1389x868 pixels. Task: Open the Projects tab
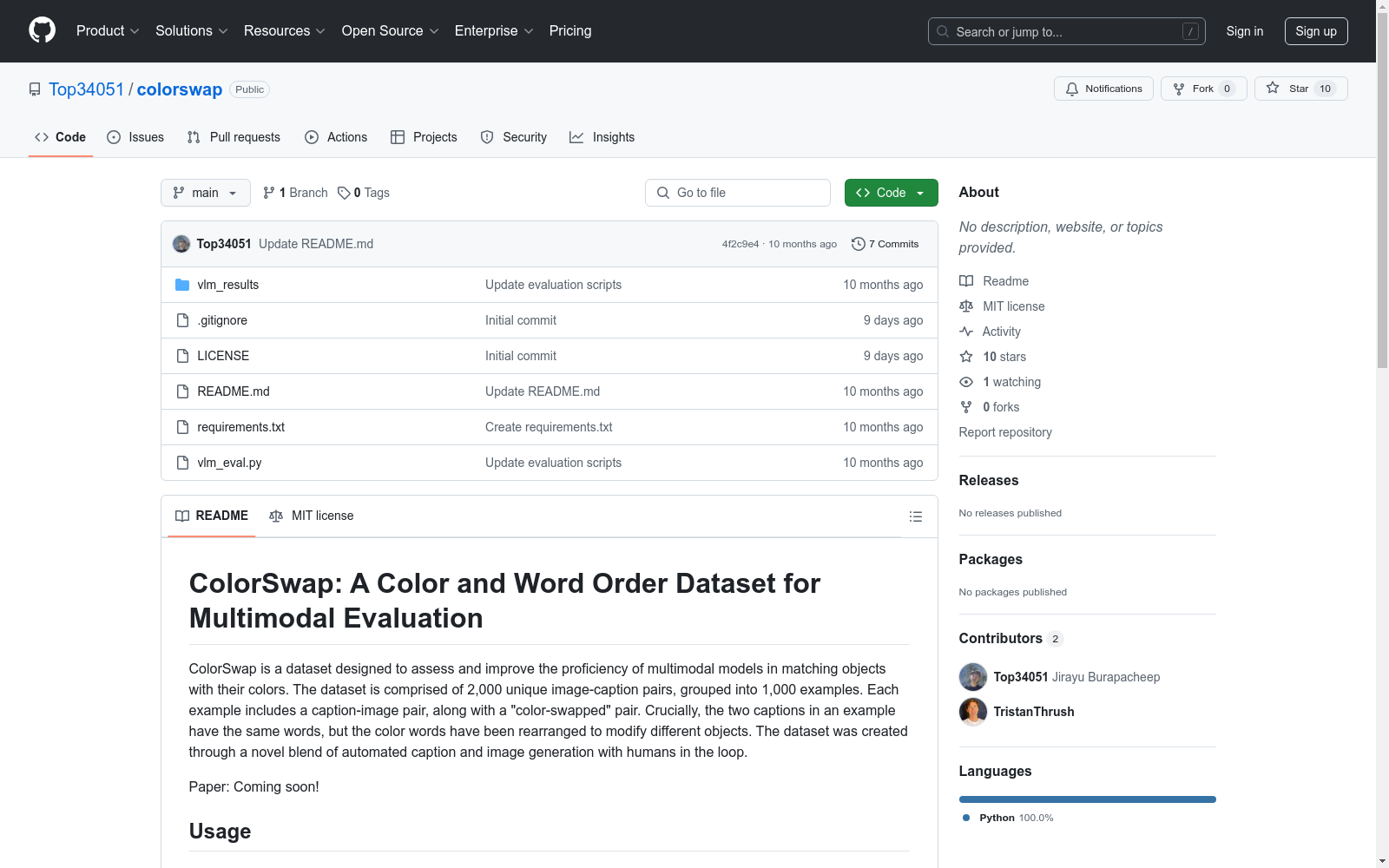coord(424,137)
